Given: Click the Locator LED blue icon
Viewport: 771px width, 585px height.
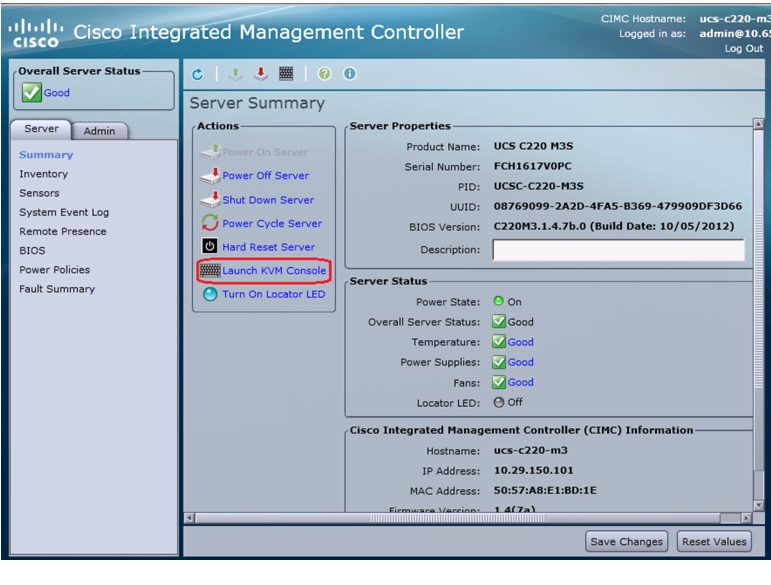Looking at the screenshot, I should click(x=210, y=294).
